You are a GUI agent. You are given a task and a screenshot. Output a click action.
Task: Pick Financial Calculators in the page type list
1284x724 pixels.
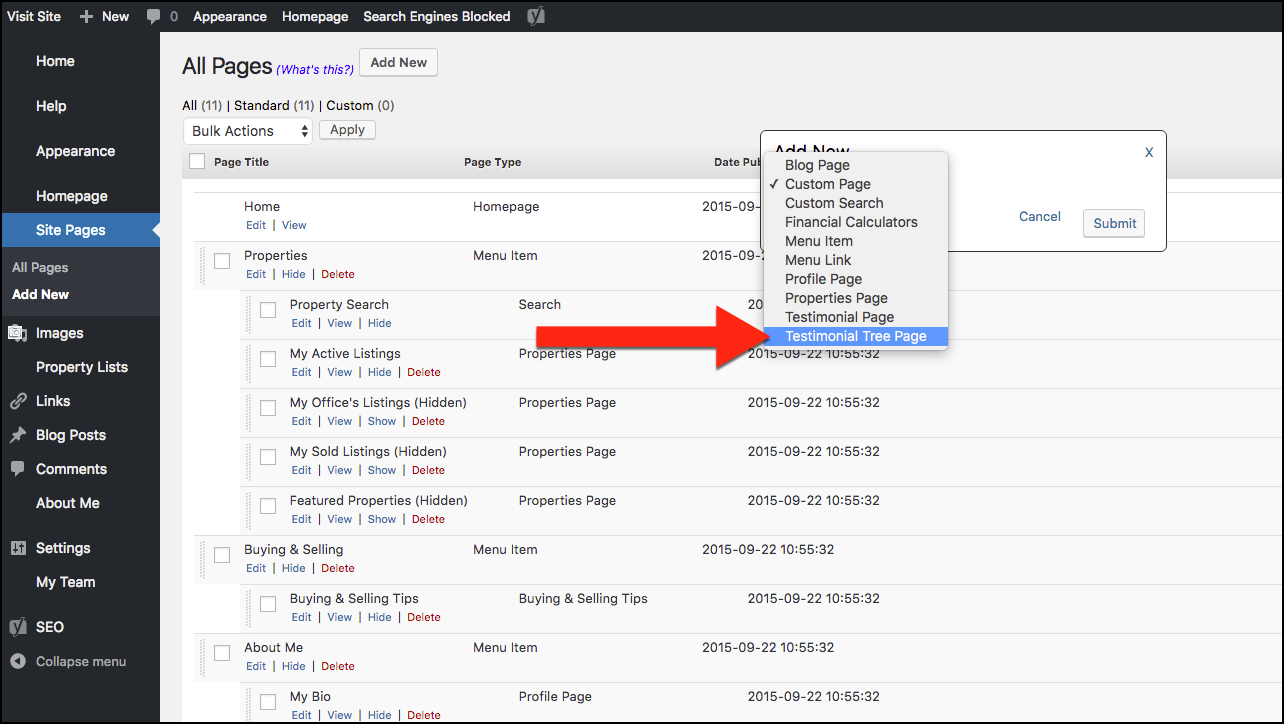click(850, 222)
